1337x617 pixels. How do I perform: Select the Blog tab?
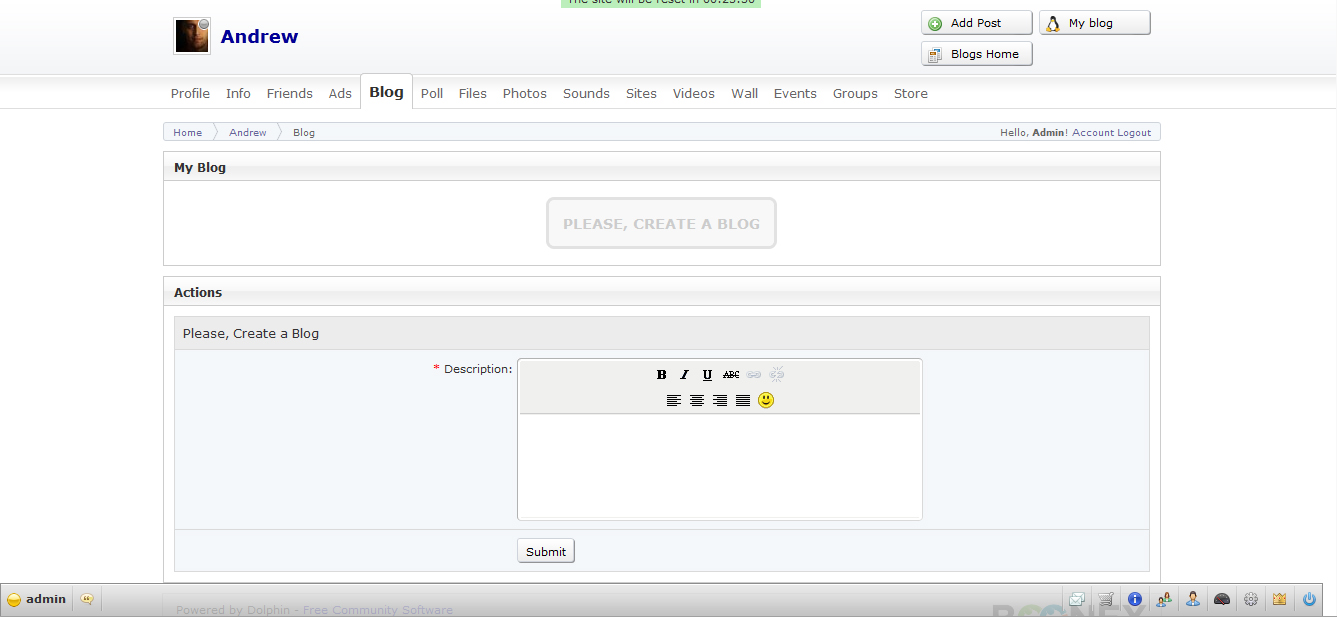point(386,92)
